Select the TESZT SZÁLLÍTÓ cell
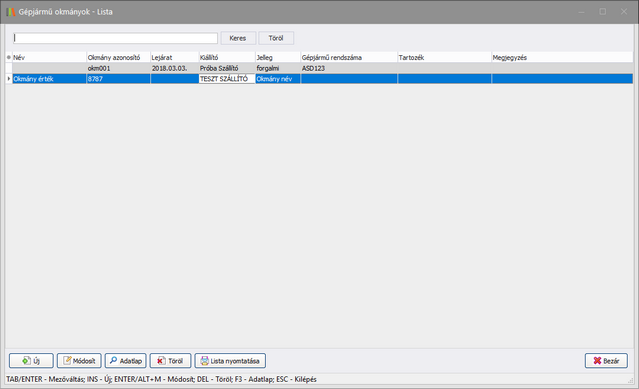 coord(227,79)
